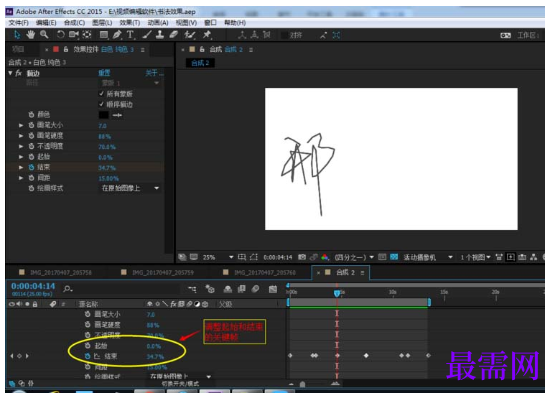Expand the 不透明度 property triangle
558x397 pixels.
(21, 146)
